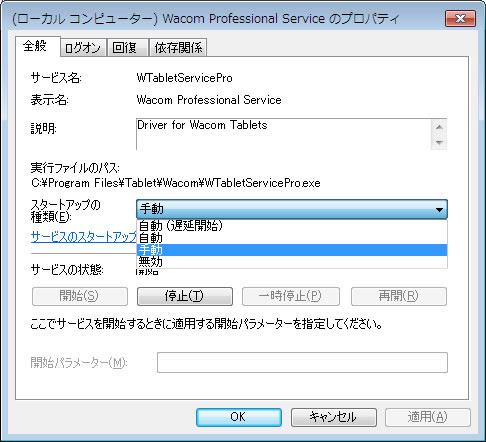The width and height of the screenshot is (486, 442).
Task: Close the properties dialog with X
Action: pyautogui.click(x=460, y=18)
